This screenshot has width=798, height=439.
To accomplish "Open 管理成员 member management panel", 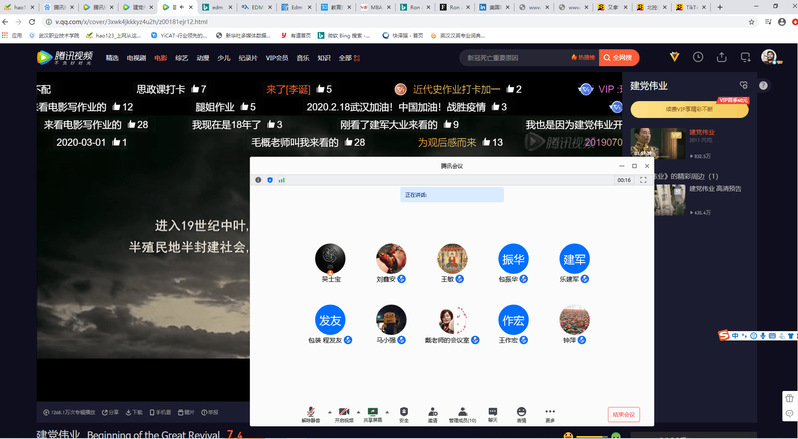I will click(462, 412).
